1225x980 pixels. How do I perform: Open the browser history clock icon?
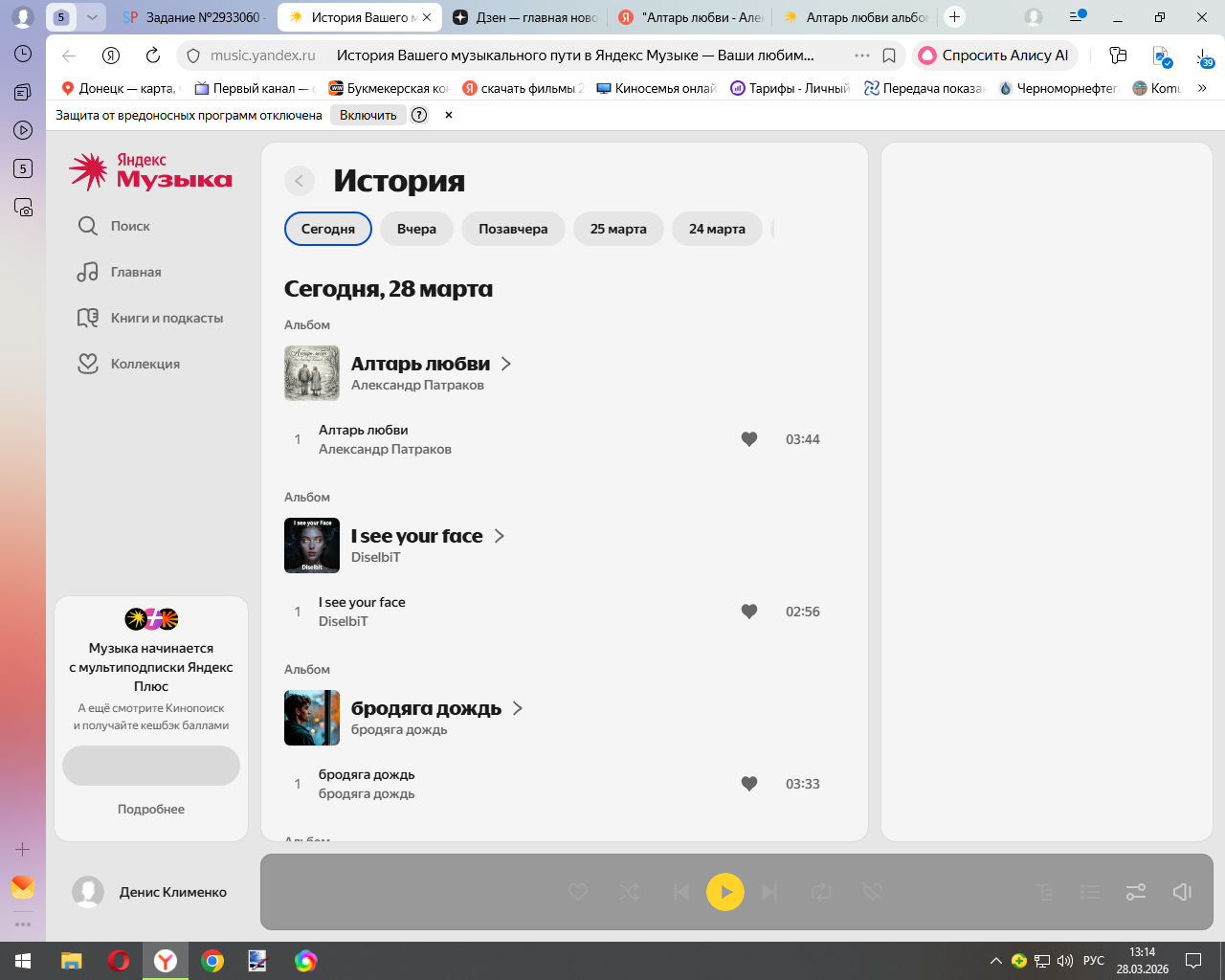pos(23,54)
